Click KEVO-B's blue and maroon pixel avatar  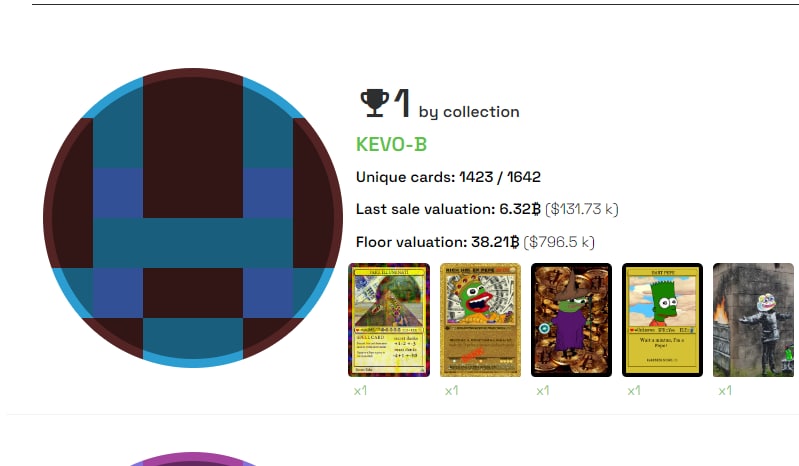[x=193, y=218]
